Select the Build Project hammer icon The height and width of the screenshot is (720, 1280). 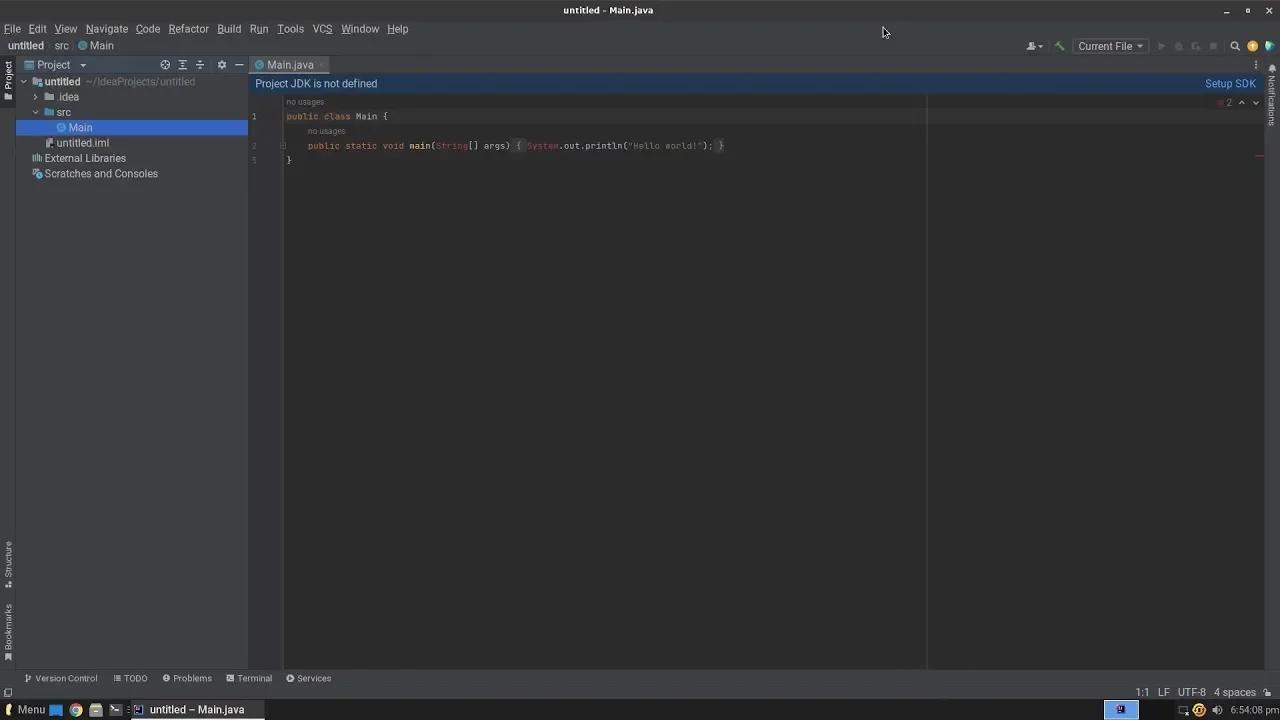pos(1060,46)
